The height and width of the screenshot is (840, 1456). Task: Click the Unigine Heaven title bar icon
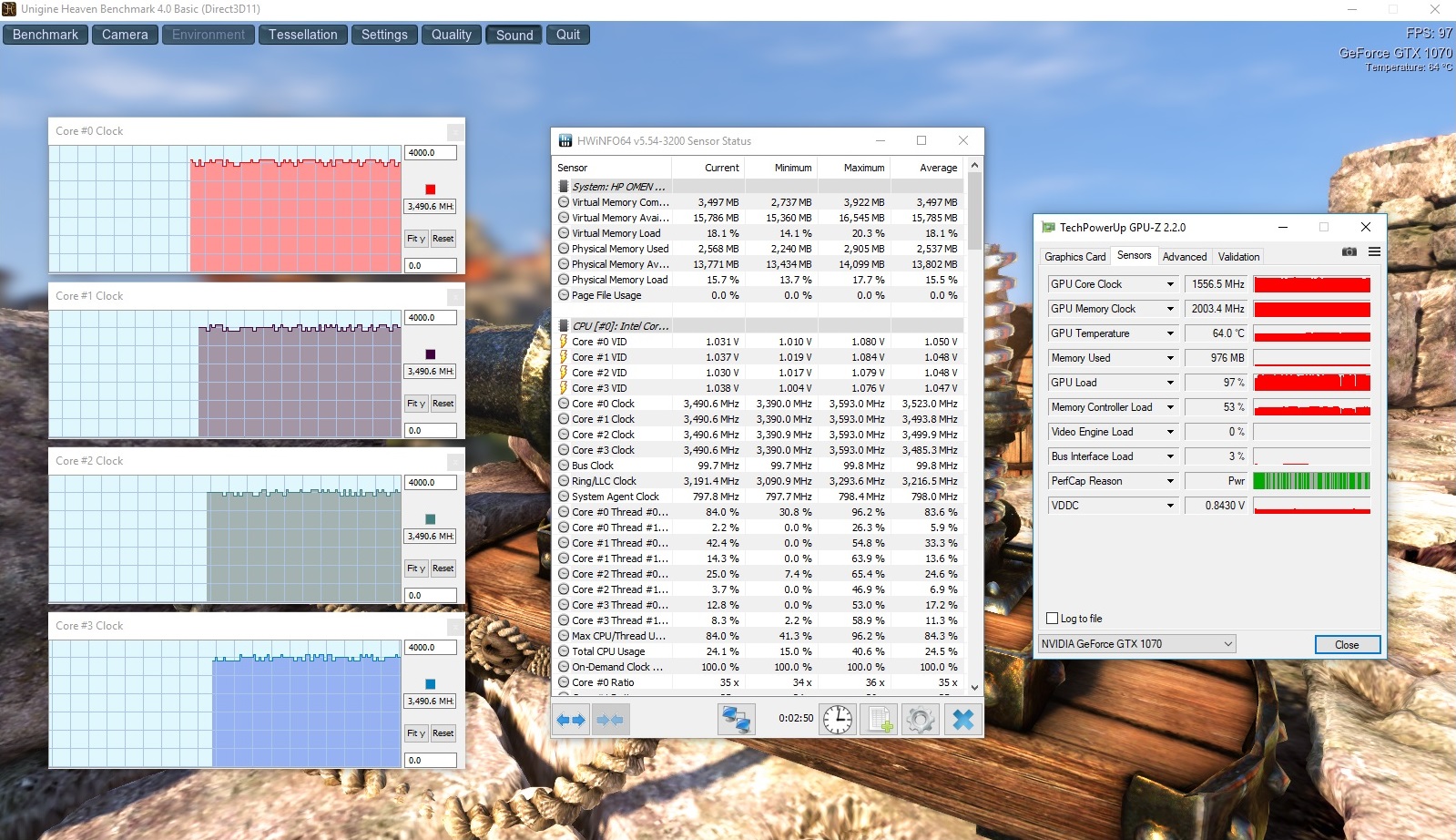point(9,9)
